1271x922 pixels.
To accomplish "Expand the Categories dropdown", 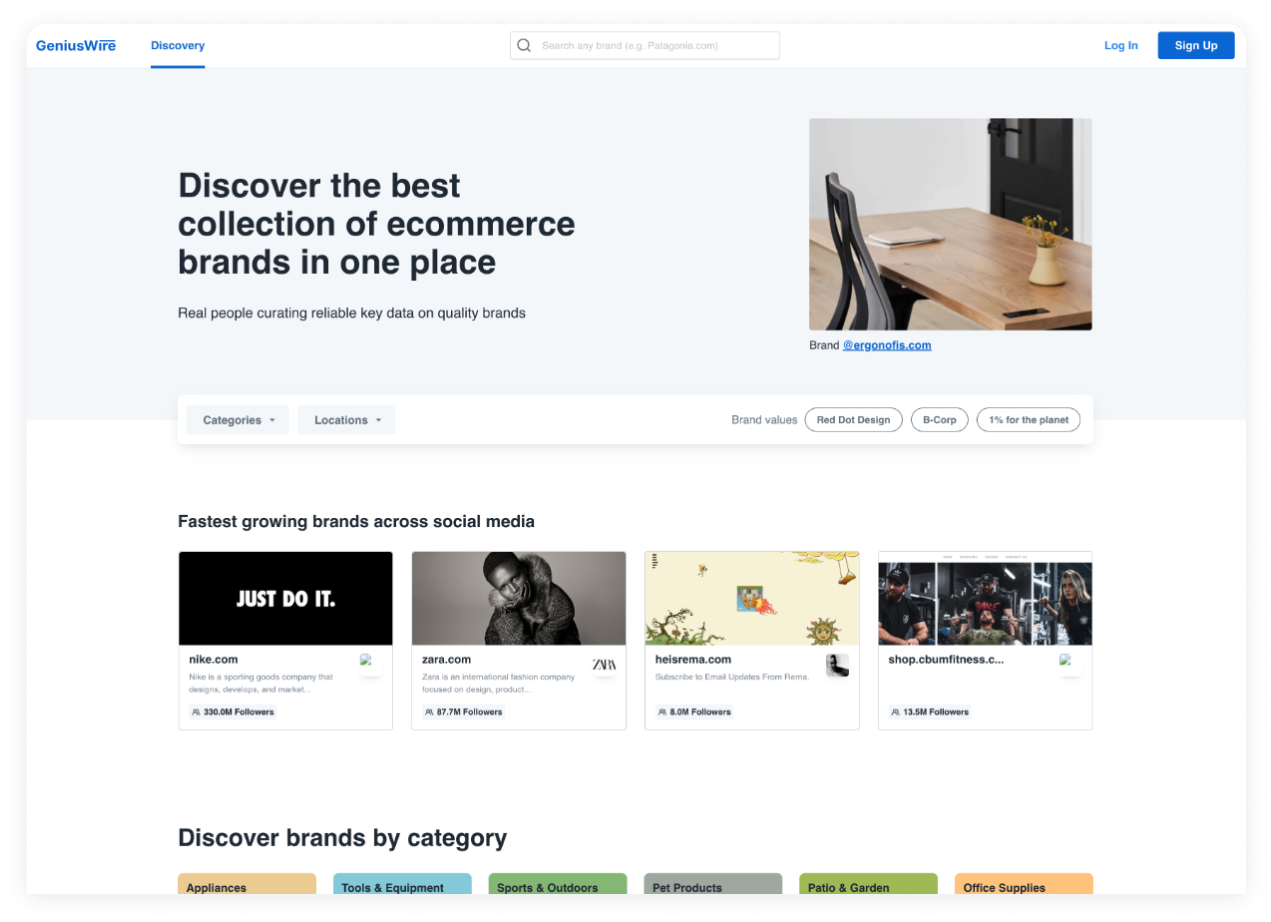I will [x=238, y=420].
